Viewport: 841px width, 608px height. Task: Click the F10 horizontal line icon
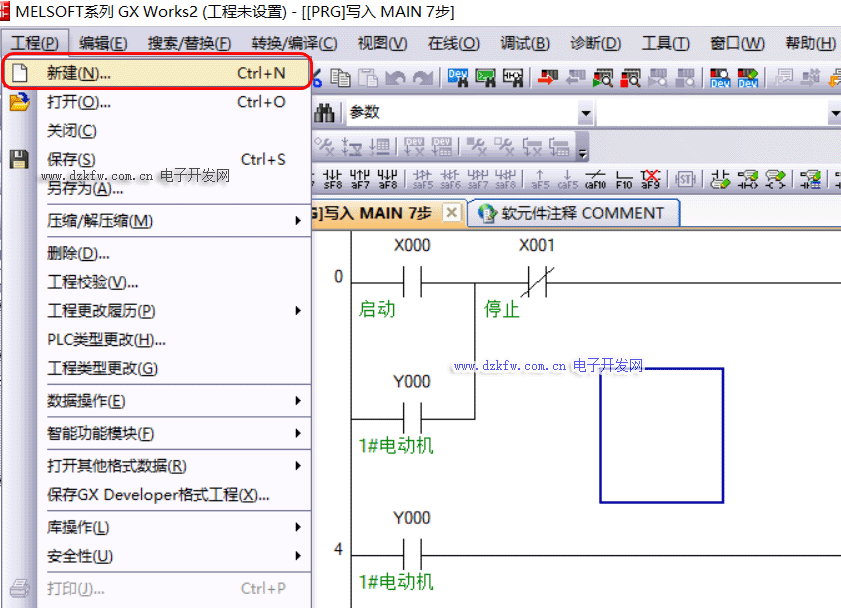click(x=624, y=179)
